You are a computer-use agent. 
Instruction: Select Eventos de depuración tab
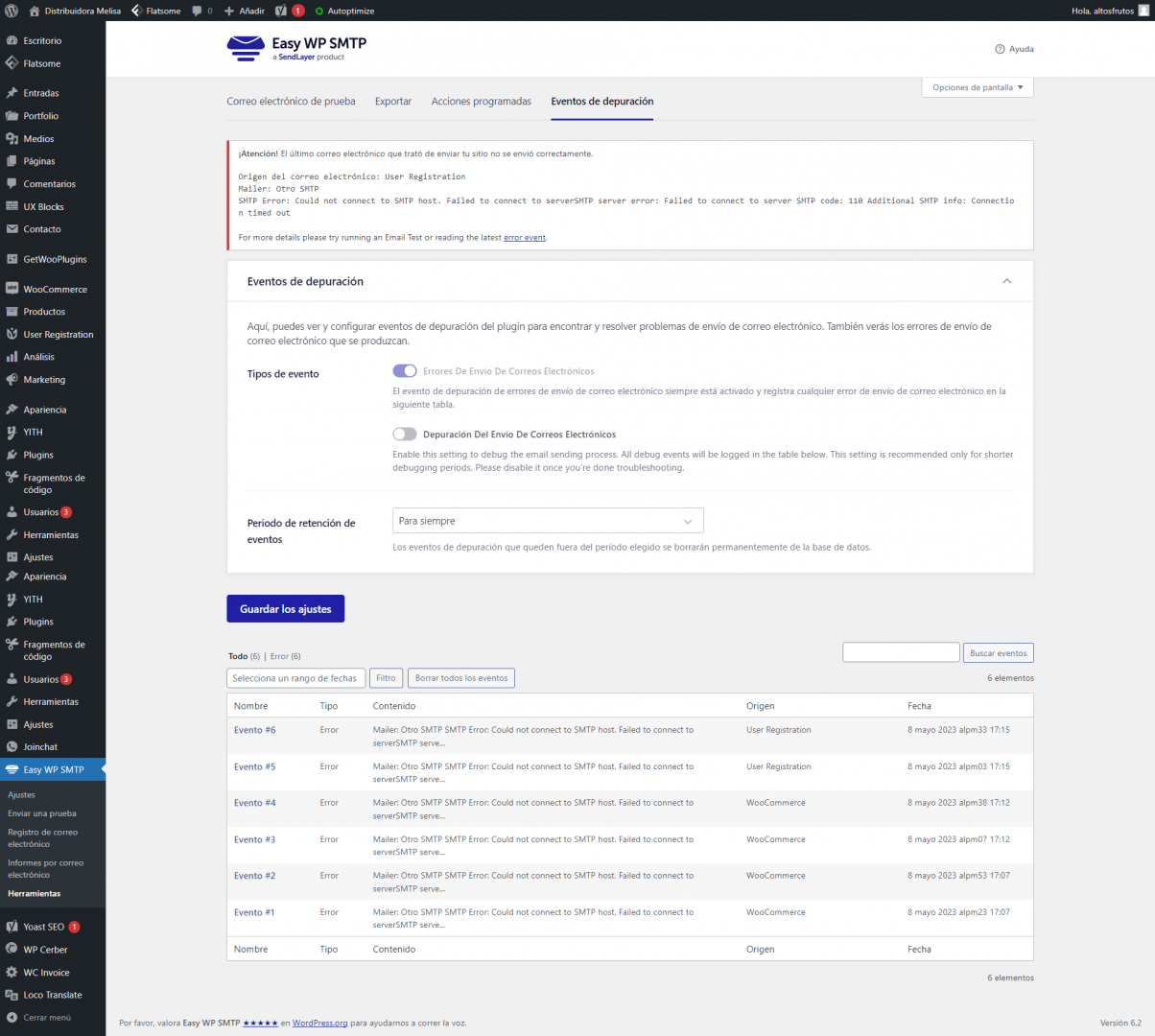(602, 101)
